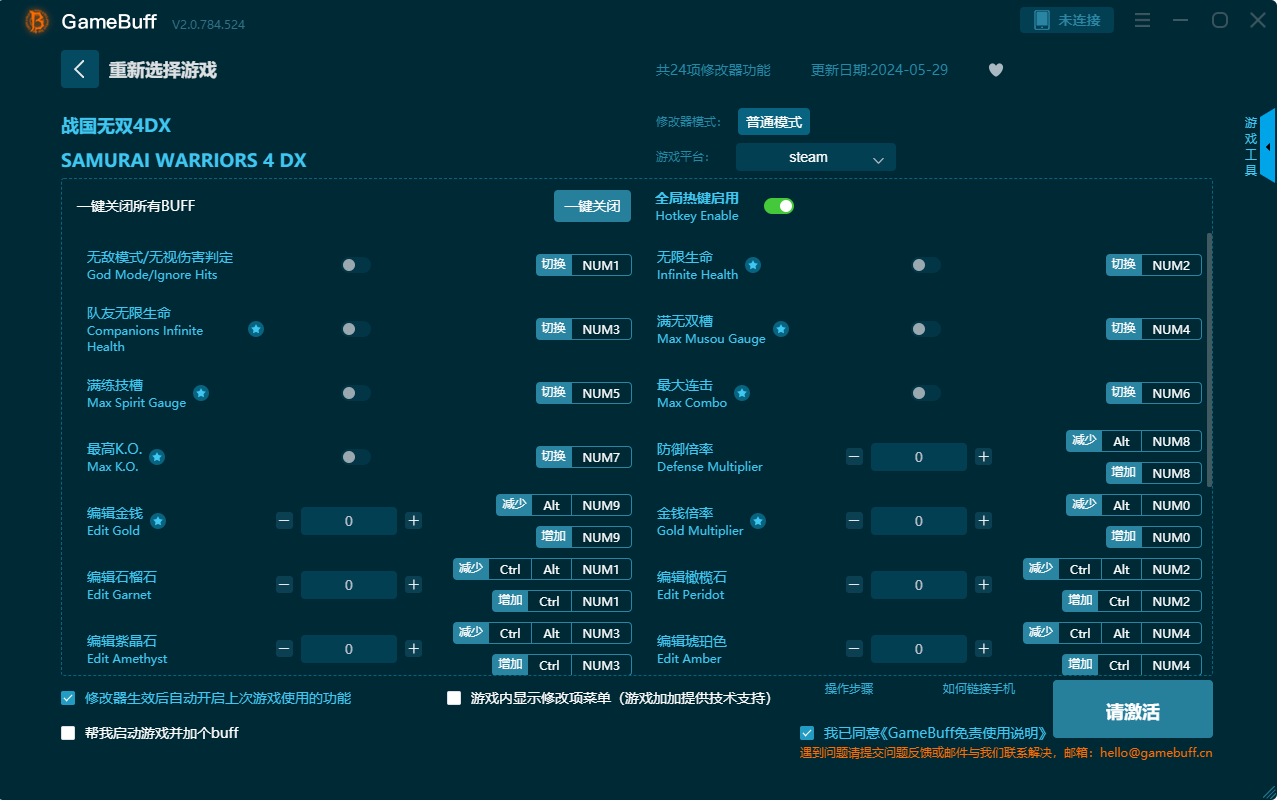Toggle Max K.O. switch
The width and height of the screenshot is (1277, 800).
coord(356,457)
